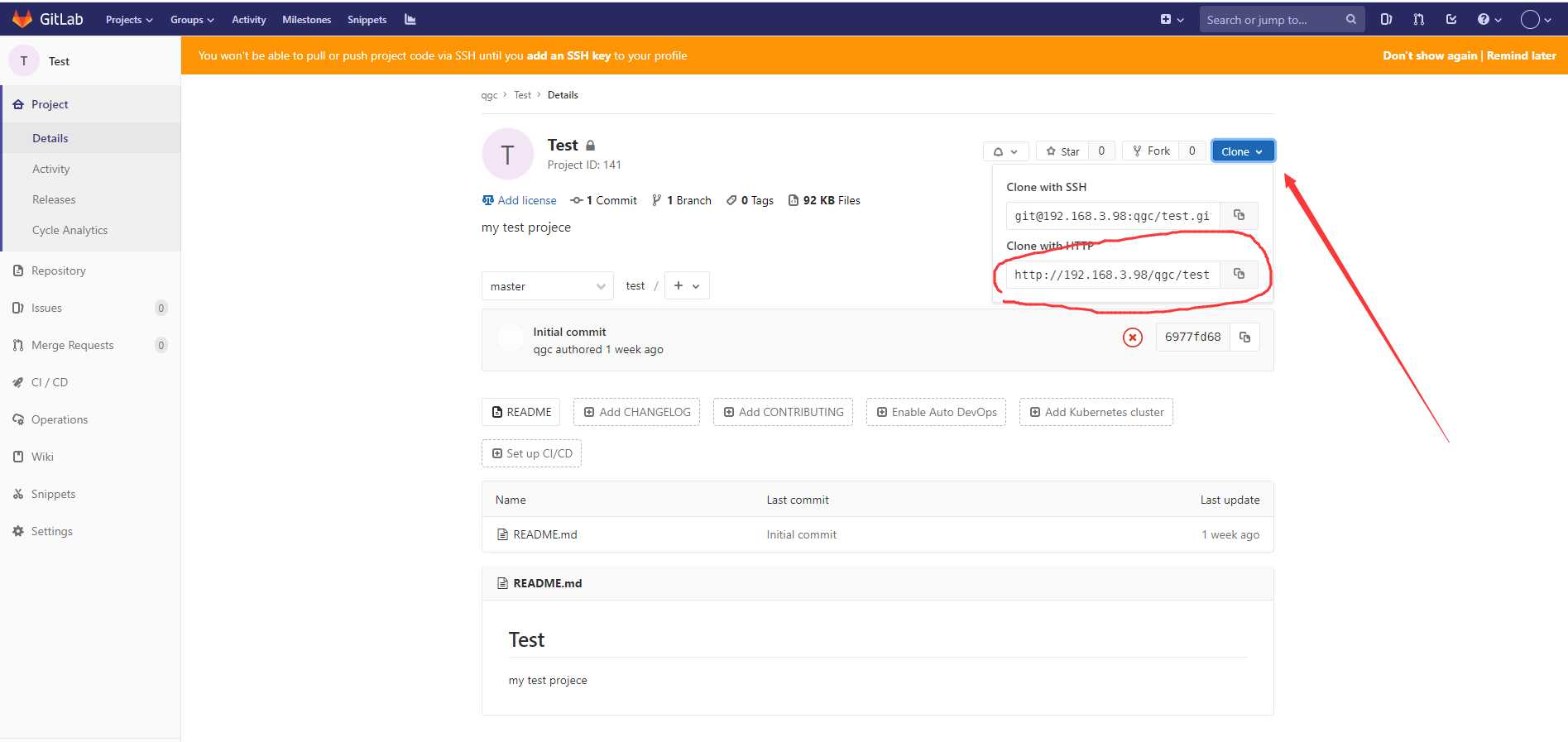Image resolution: width=1568 pixels, height=742 pixels.
Task: Open the Activity top navigation item
Action: click(x=248, y=19)
